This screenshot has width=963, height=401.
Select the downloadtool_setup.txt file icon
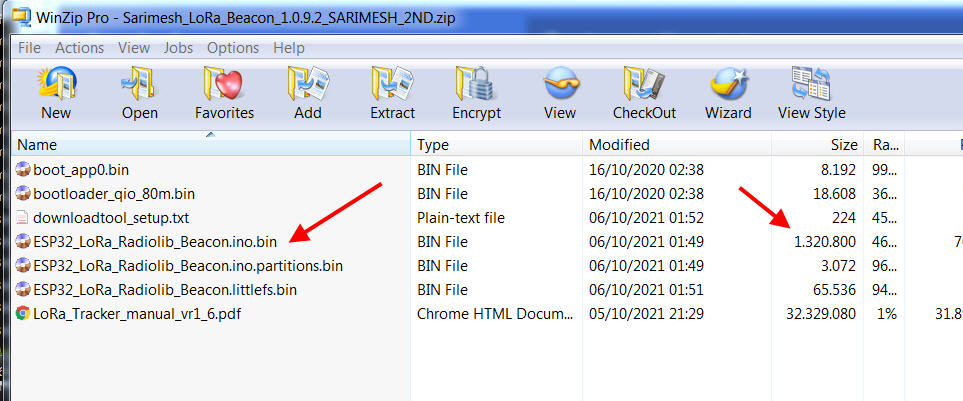(x=23, y=217)
